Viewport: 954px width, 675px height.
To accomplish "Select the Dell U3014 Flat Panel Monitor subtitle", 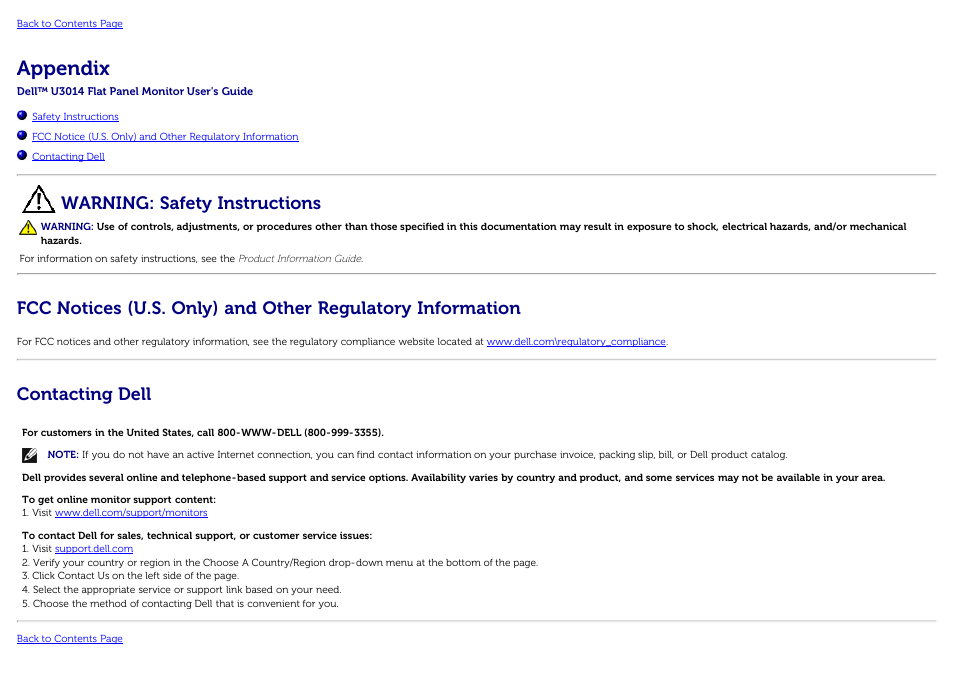I will tap(134, 91).
